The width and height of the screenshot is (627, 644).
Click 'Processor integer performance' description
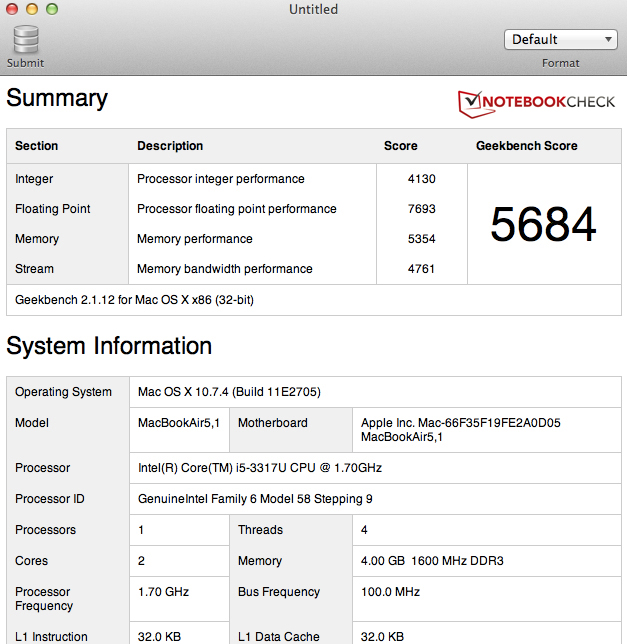[221, 179]
